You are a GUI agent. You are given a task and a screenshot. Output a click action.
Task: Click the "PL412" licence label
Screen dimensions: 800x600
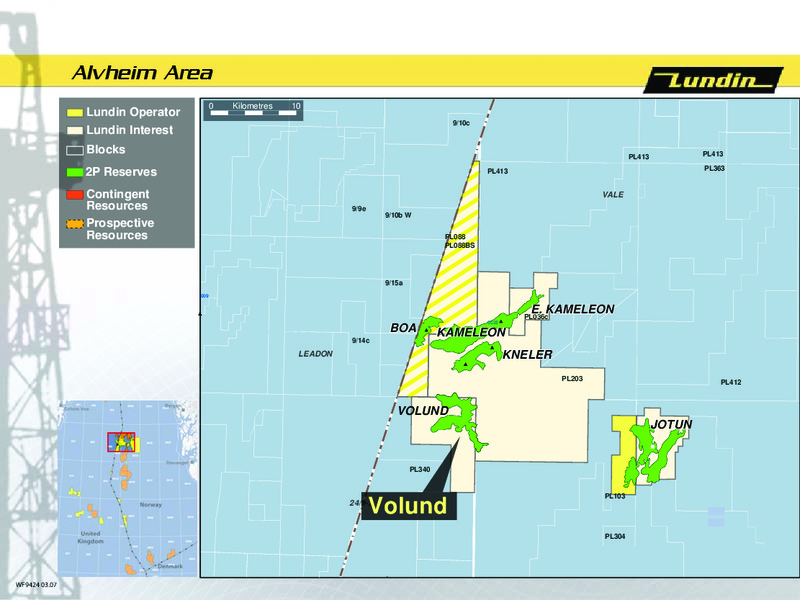(x=731, y=382)
